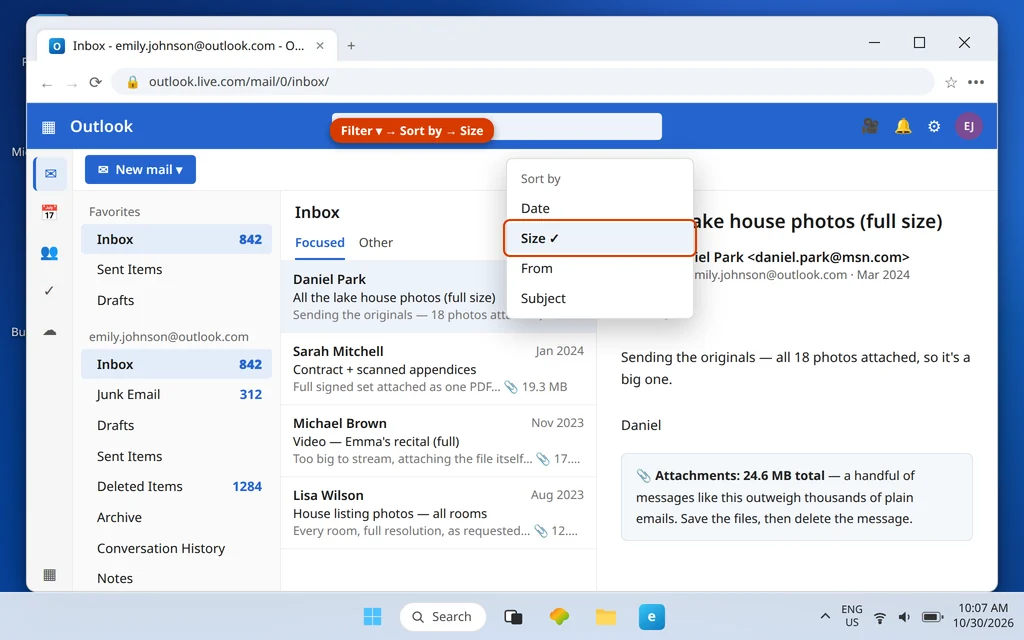Click the Attachments 24.6 MB total box
Viewport: 1024px width, 640px height.
tap(797, 497)
